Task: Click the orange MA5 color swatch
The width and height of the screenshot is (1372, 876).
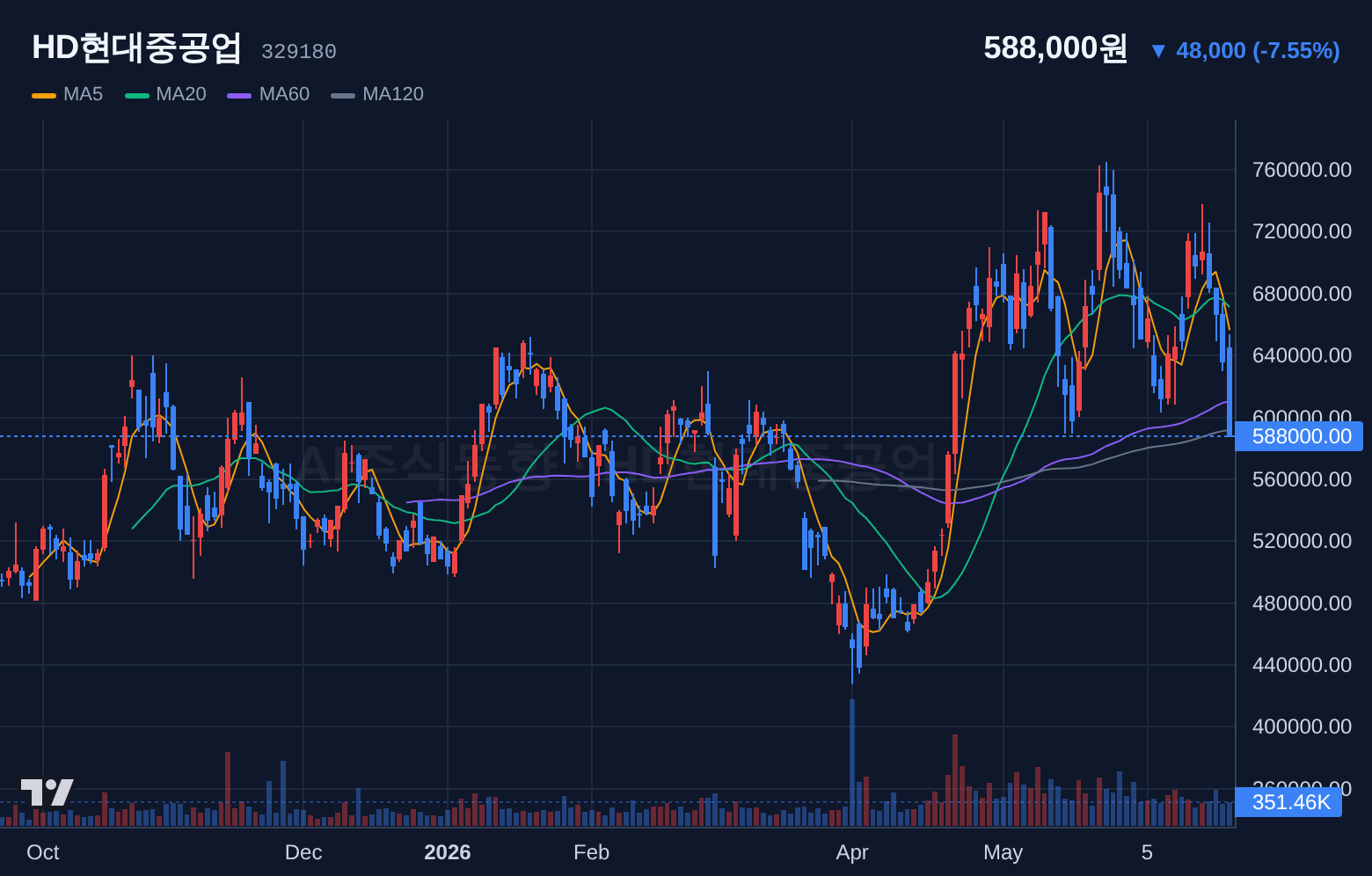Action: [44, 95]
